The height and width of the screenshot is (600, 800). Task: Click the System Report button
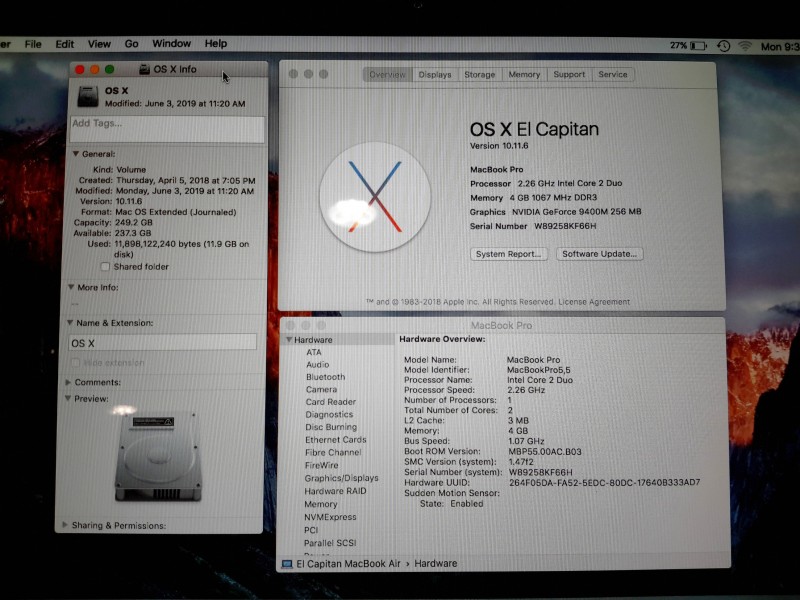(x=508, y=254)
